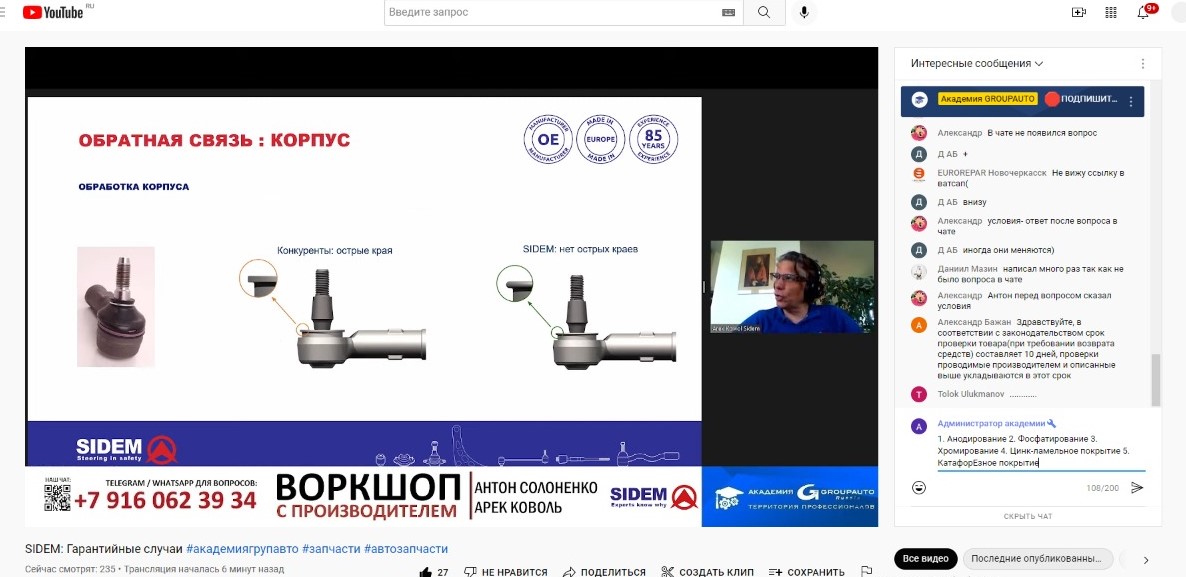This screenshot has height=577, width=1186.
Task: Select the Последние опубликованны... chip
Action: tap(1037, 559)
